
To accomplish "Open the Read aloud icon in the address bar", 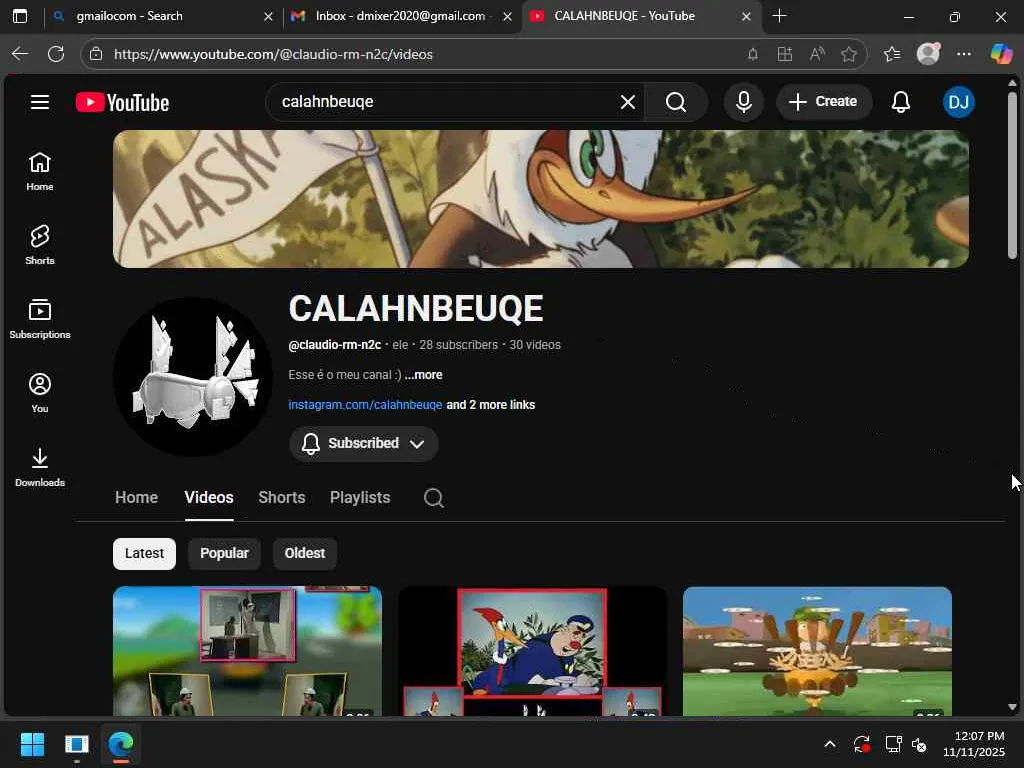I will pyautogui.click(x=817, y=54).
